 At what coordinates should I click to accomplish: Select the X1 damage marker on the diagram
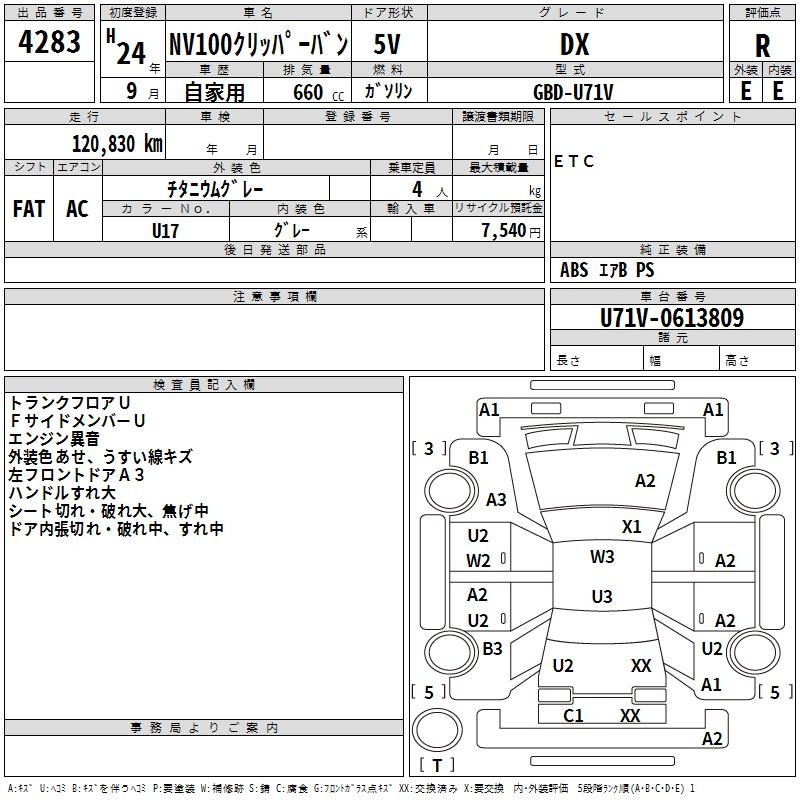pyautogui.click(x=631, y=526)
